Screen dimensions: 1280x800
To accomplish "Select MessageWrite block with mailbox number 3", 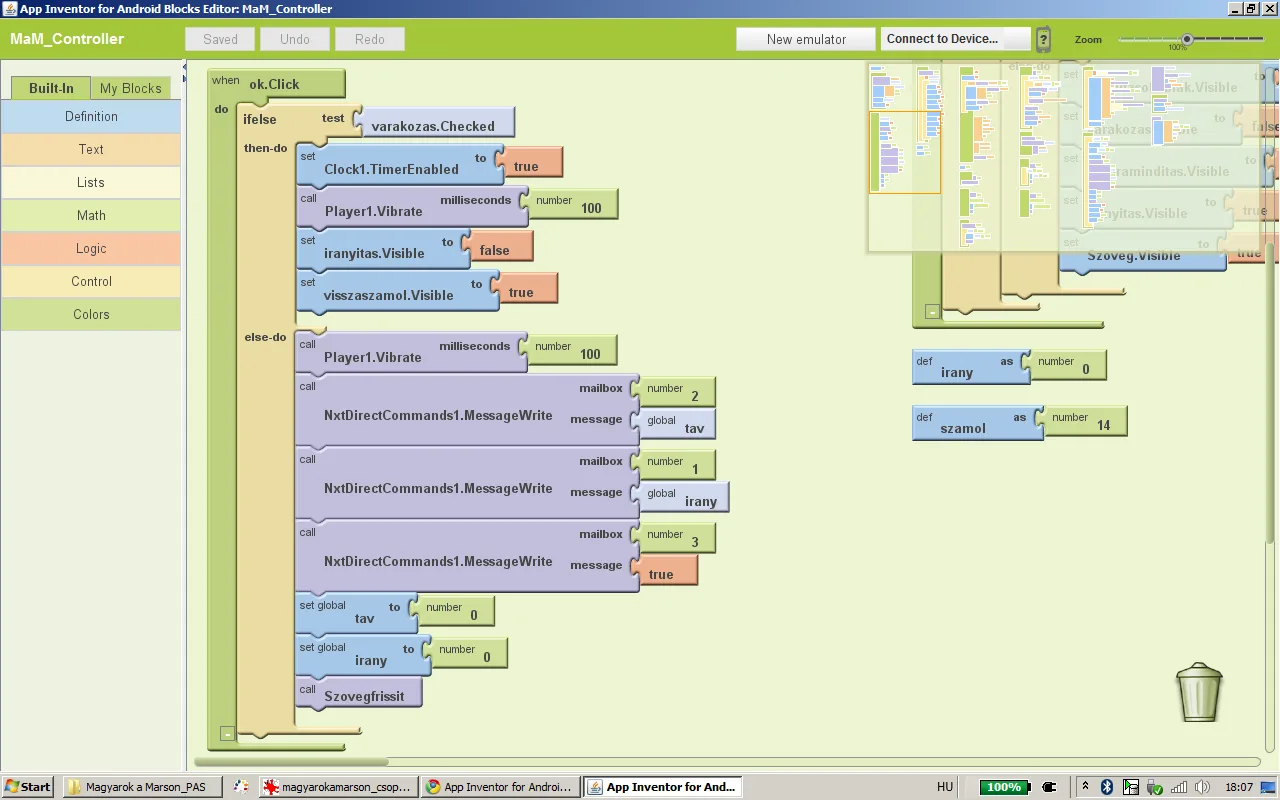I will (x=467, y=557).
